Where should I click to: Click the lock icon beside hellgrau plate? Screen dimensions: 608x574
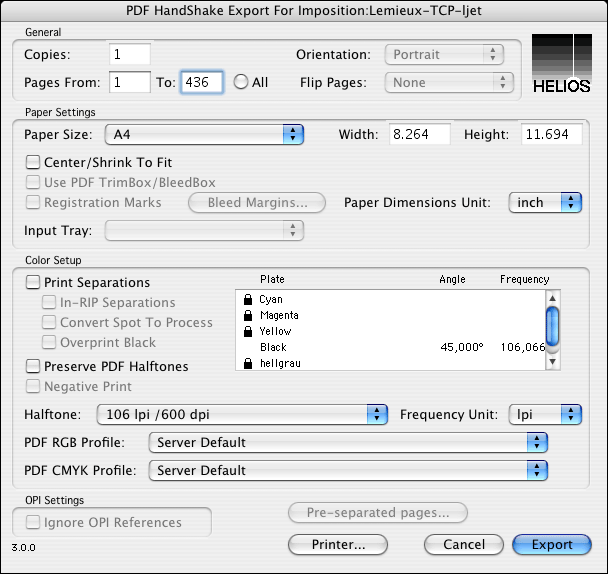tap(248, 363)
